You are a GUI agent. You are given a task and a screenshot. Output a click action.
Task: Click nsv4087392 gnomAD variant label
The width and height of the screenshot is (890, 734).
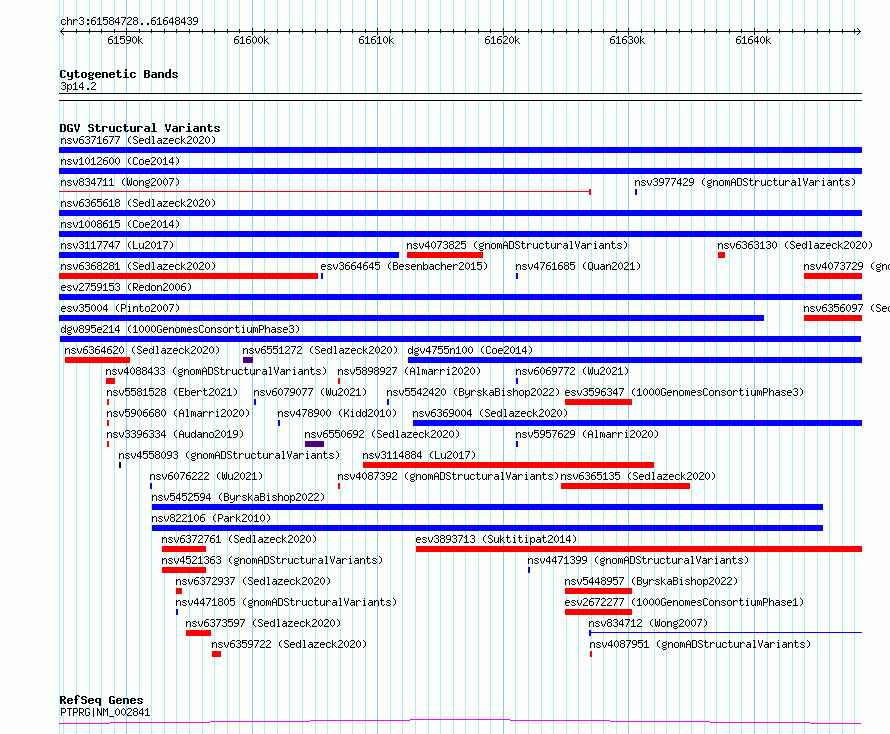[x=448, y=476]
